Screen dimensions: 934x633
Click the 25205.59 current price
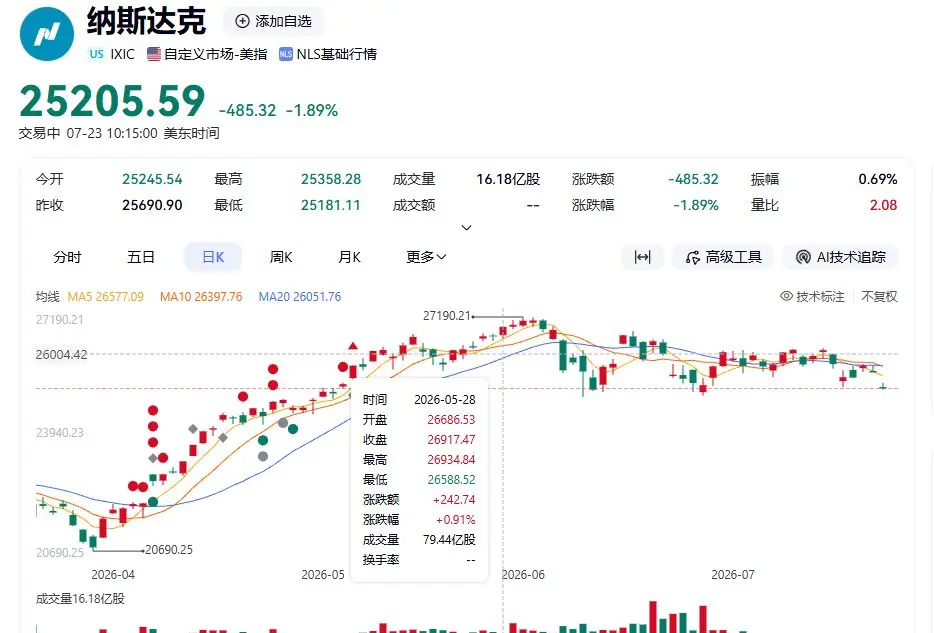(113, 101)
